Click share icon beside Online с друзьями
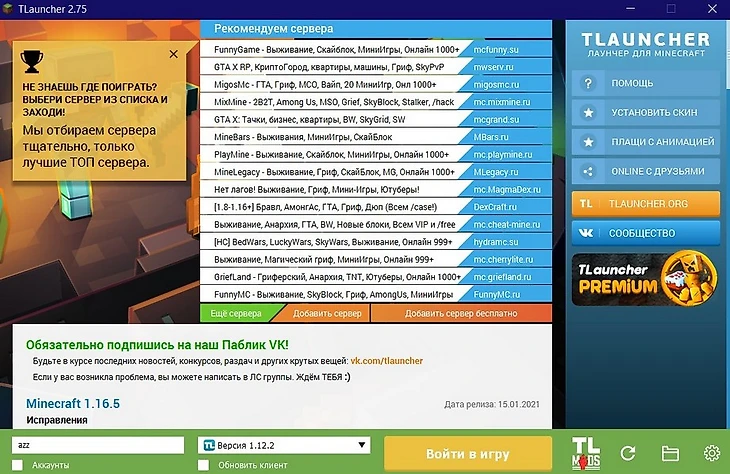The width and height of the screenshot is (730, 474). tap(588, 171)
